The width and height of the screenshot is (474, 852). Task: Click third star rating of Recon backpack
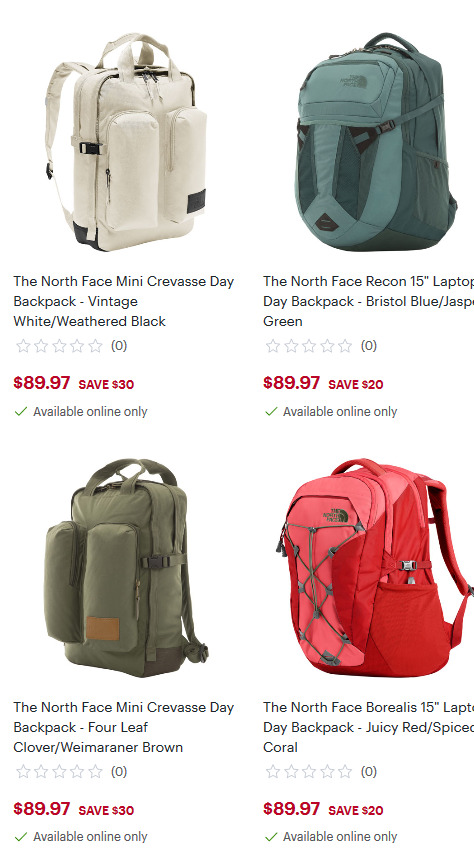point(309,346)
